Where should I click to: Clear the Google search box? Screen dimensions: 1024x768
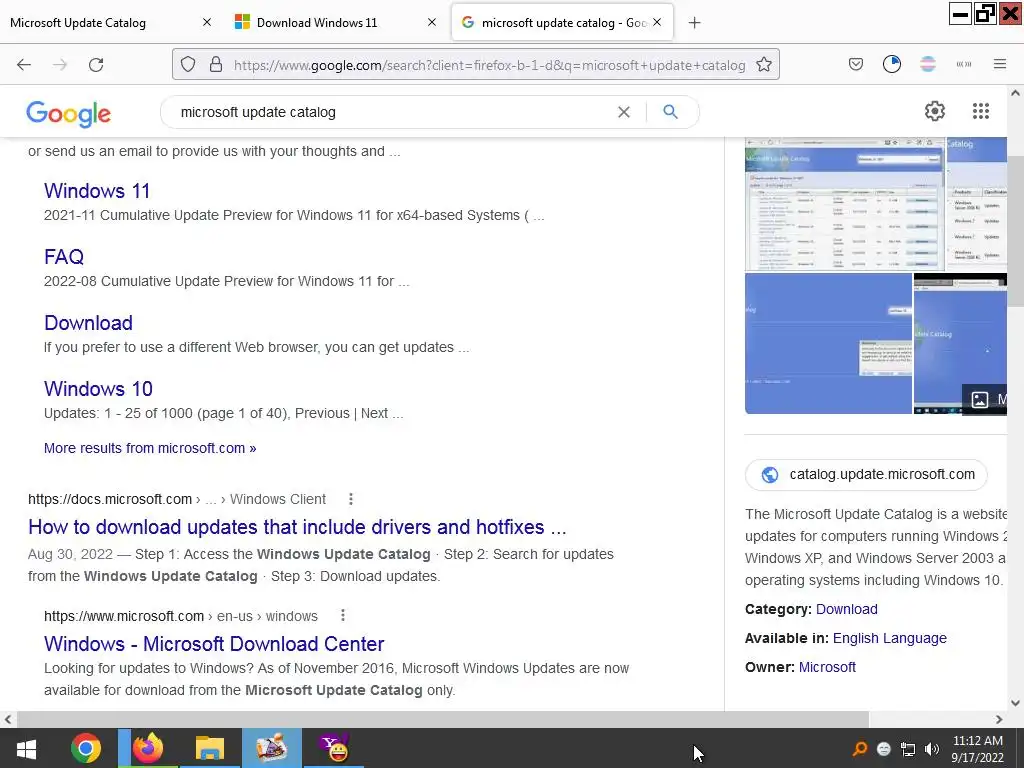[x=624, y=112]
